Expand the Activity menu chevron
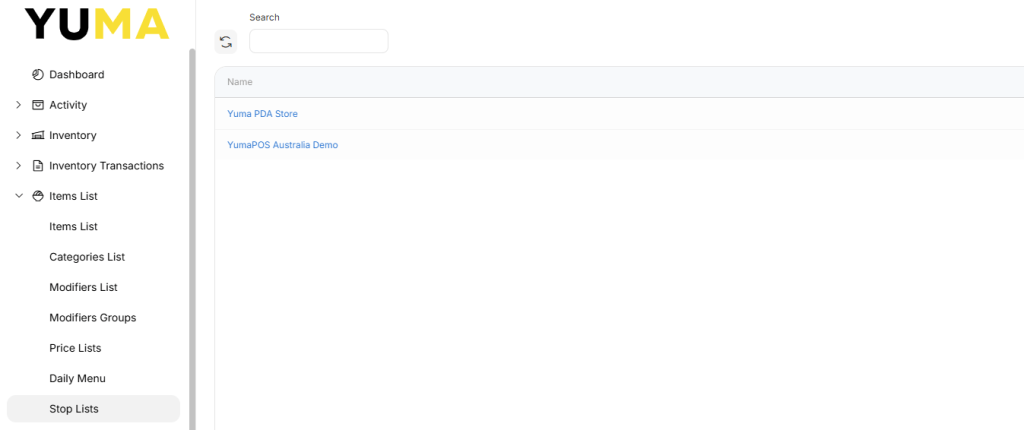 18,105
